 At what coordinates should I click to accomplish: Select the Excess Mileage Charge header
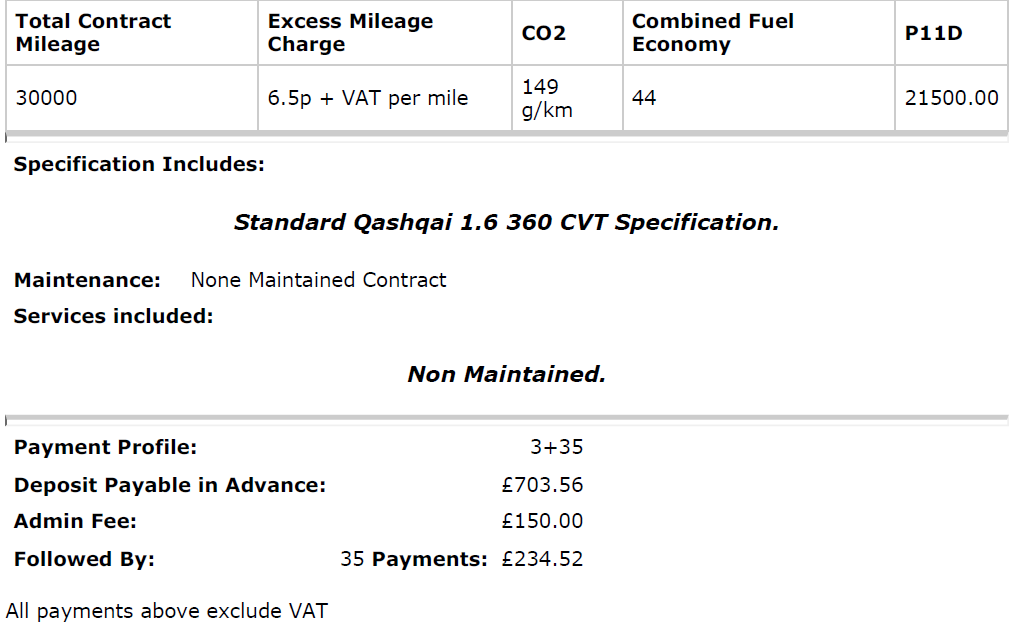(350, 33)
